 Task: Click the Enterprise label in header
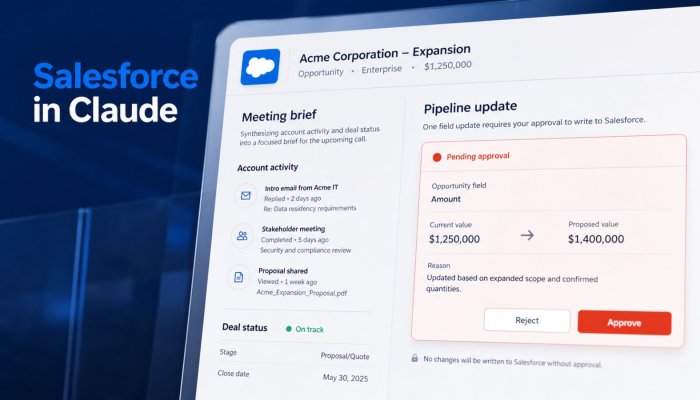click(x=382, y=70)
